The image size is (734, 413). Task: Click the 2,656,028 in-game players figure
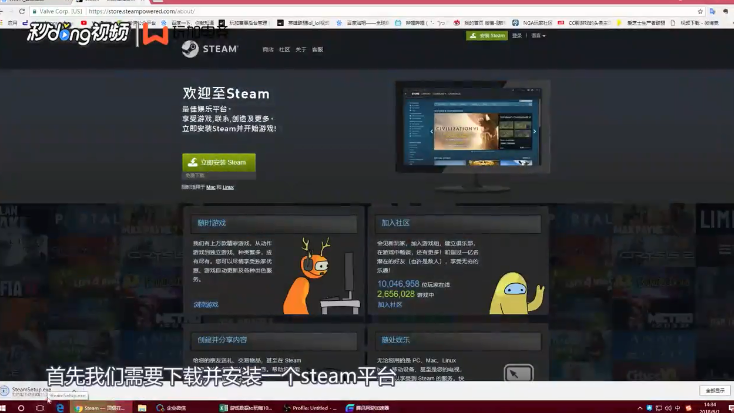(396, 294)
